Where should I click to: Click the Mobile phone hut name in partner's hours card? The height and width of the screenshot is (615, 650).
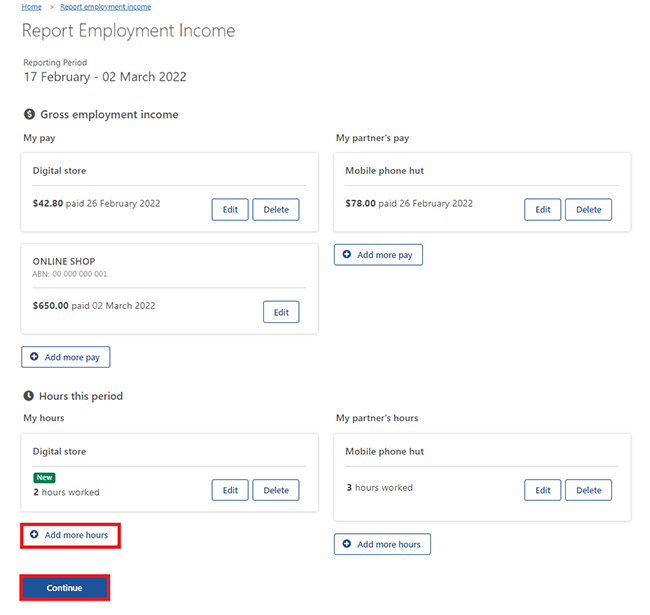[385, 451]
